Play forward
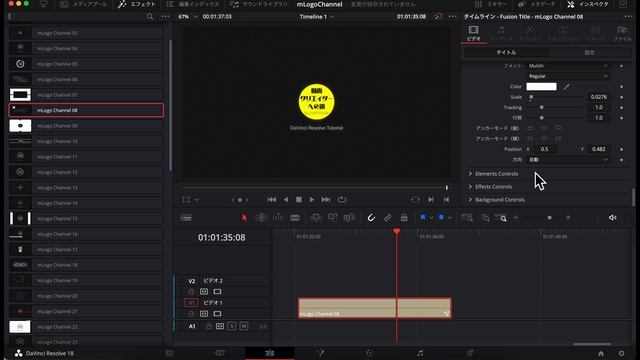This screenshot has width=640, height=360. click(x=312, y=200)
